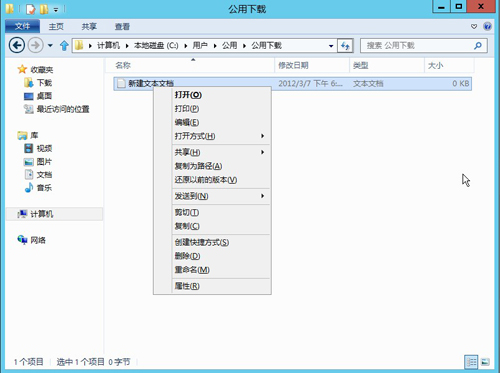Click the 新建文本文档 file icon

121,83
